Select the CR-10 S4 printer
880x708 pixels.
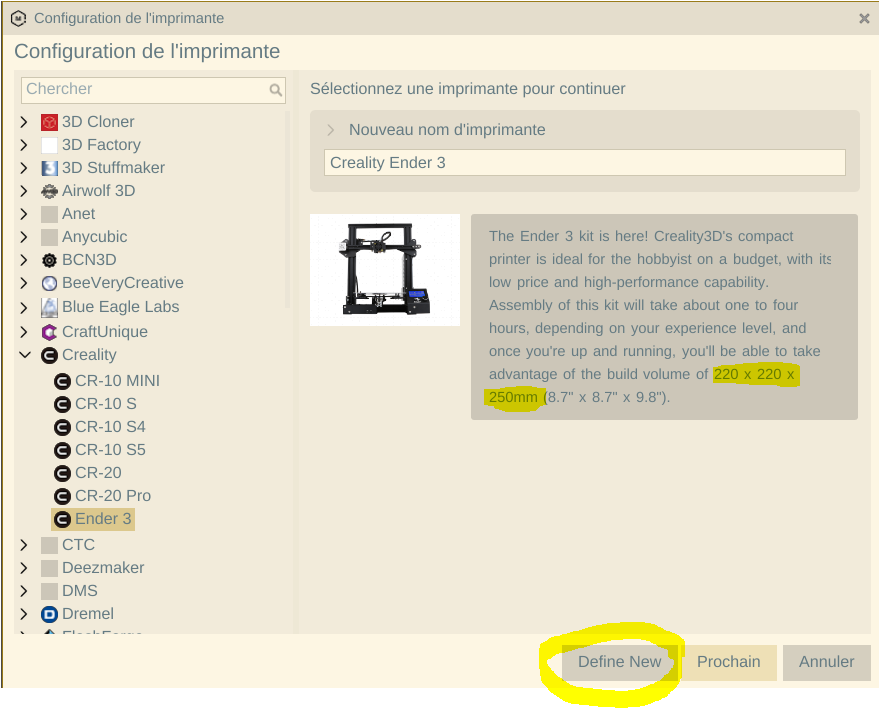point(110,427)
